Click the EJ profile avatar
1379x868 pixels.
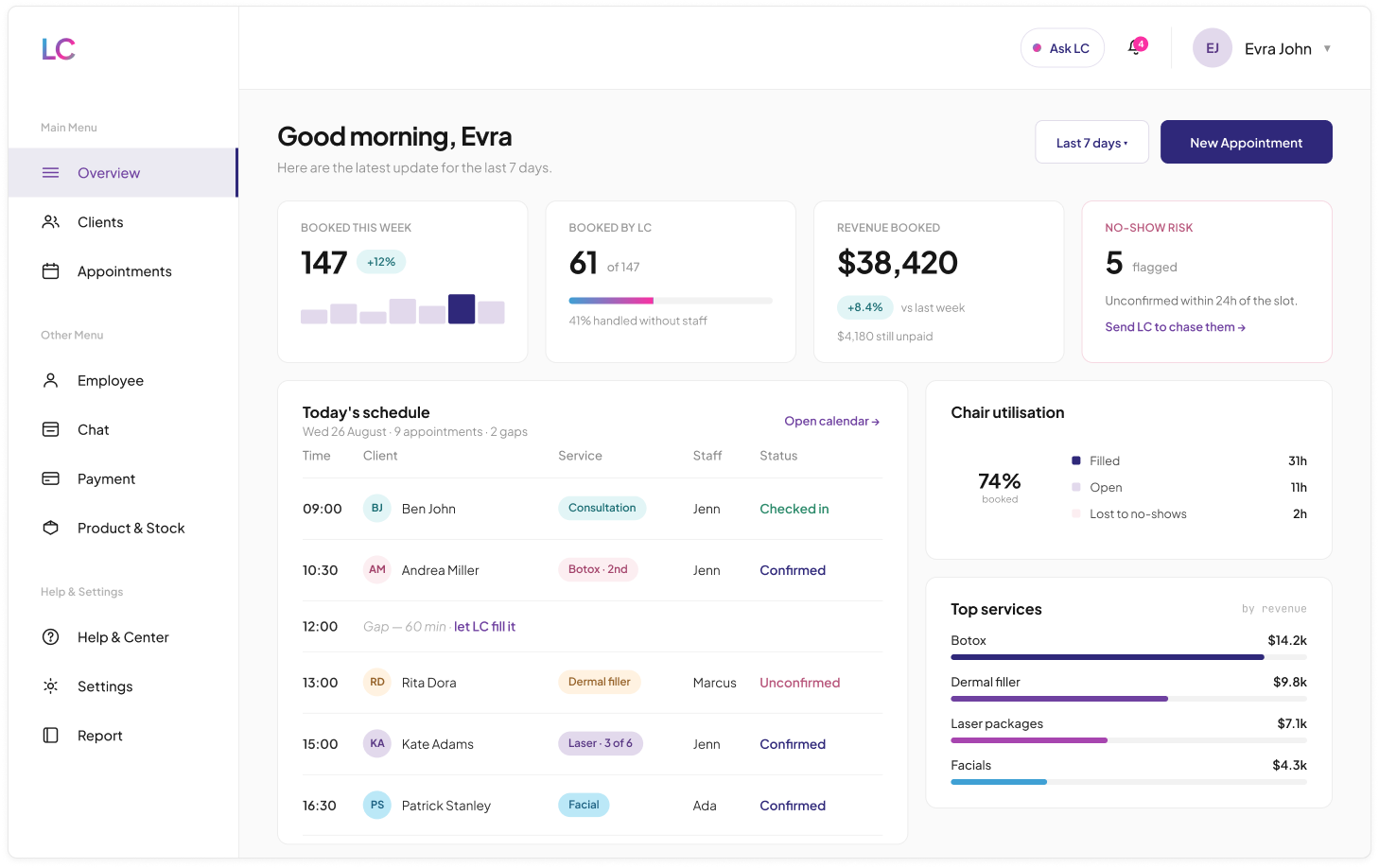click(1212, 48)
